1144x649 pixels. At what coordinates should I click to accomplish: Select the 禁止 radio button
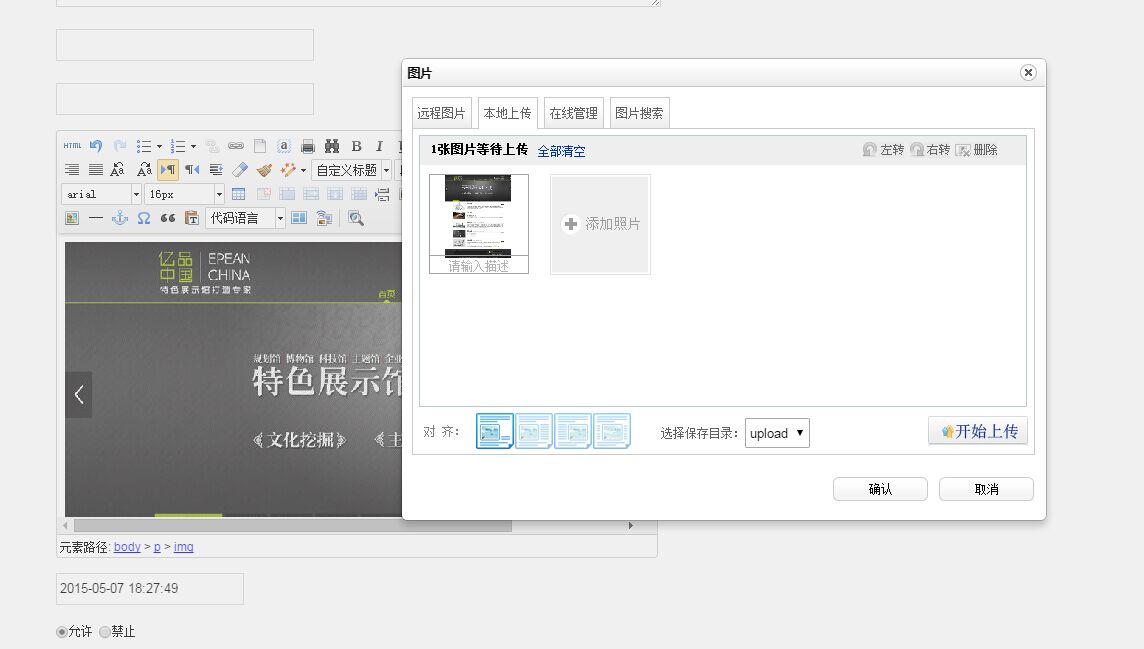(105, 632)
